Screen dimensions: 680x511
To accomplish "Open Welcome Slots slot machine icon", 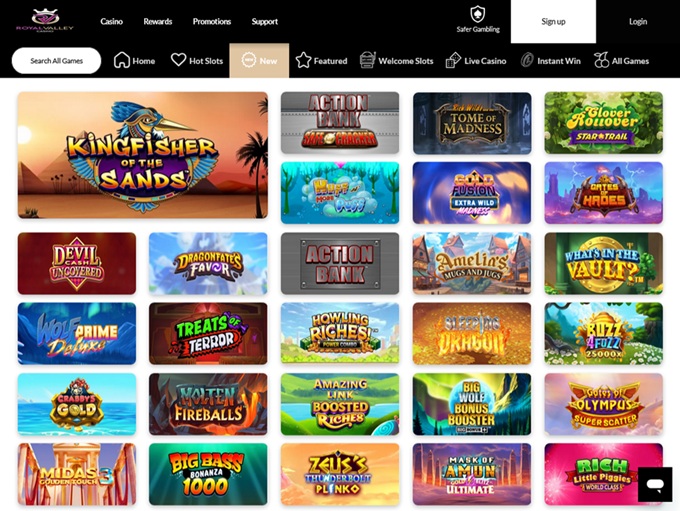I will [x=367, y=60].
